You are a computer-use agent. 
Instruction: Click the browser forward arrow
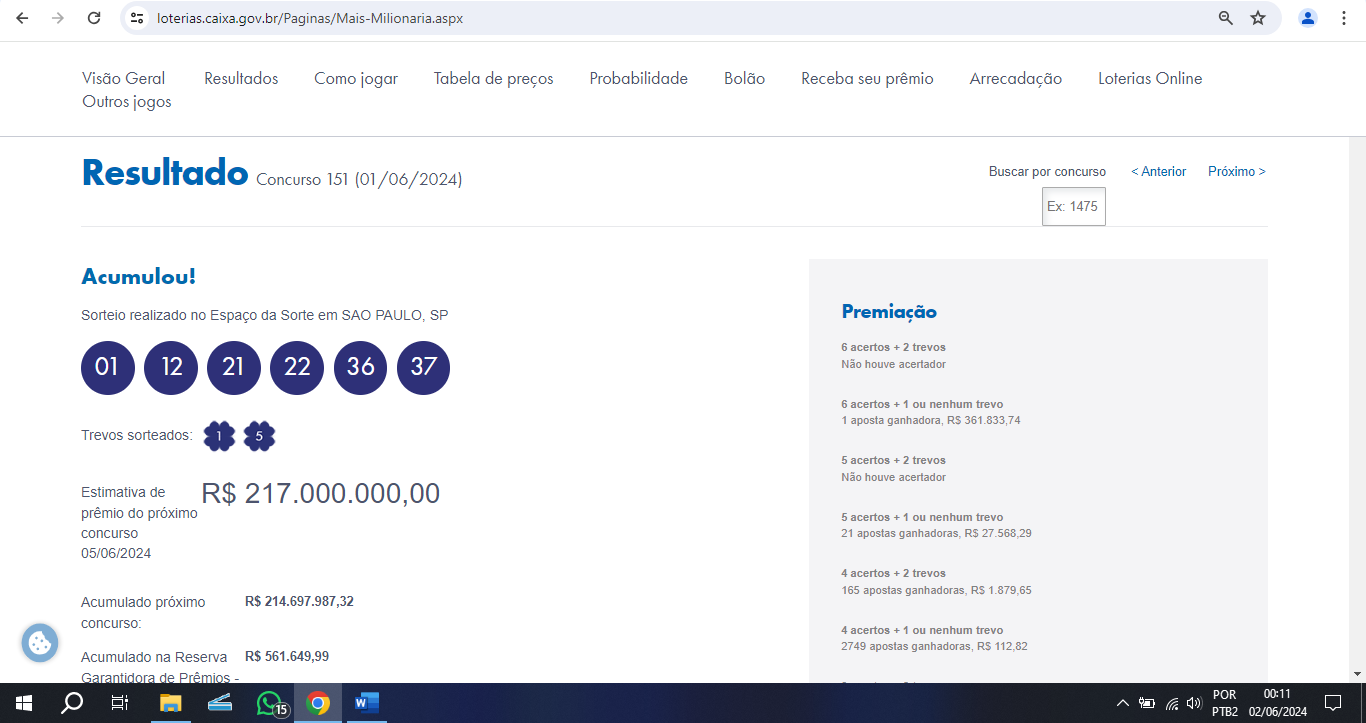click(x=58, y=18)
